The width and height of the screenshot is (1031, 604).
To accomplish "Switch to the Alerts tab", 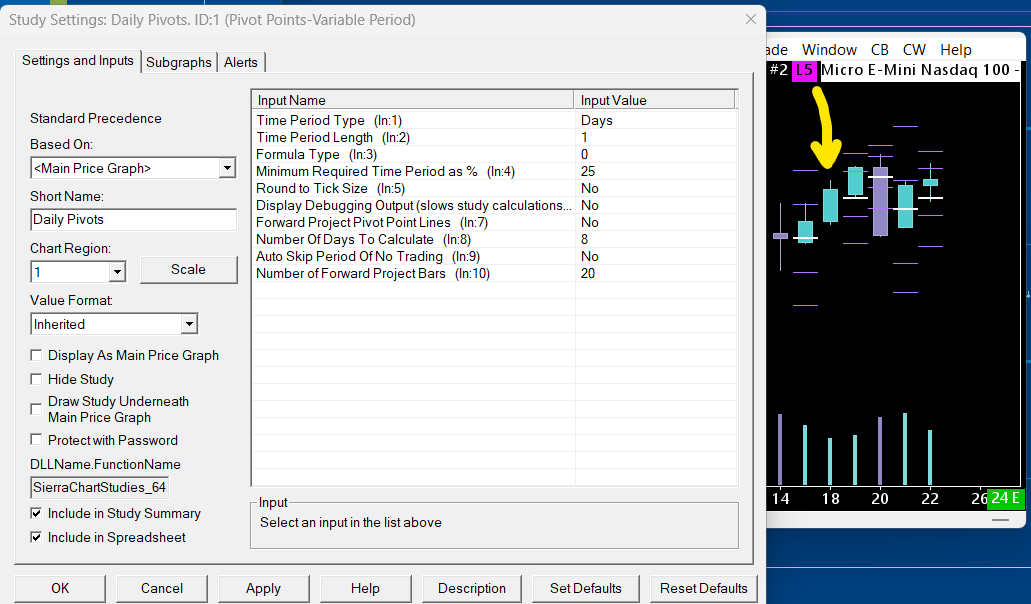I will (x=241, y=62).
